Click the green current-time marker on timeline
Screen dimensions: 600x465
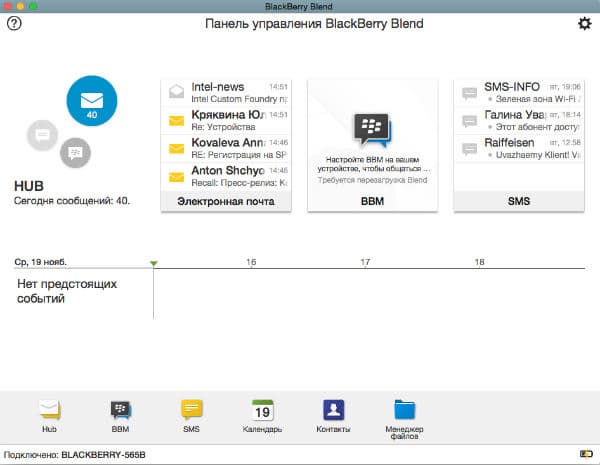click(153, 263)
